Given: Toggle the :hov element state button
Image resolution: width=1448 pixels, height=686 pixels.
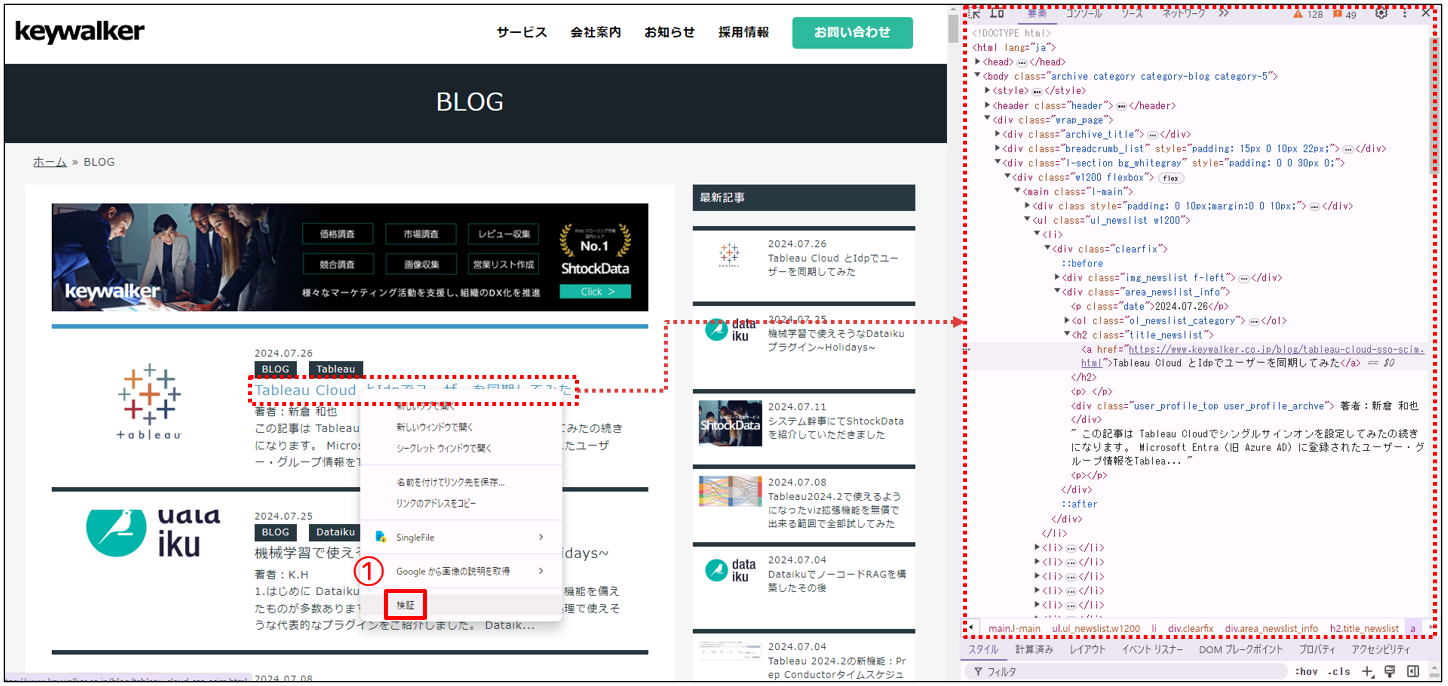Looking at the screenshot, I should coord(1307,672).
